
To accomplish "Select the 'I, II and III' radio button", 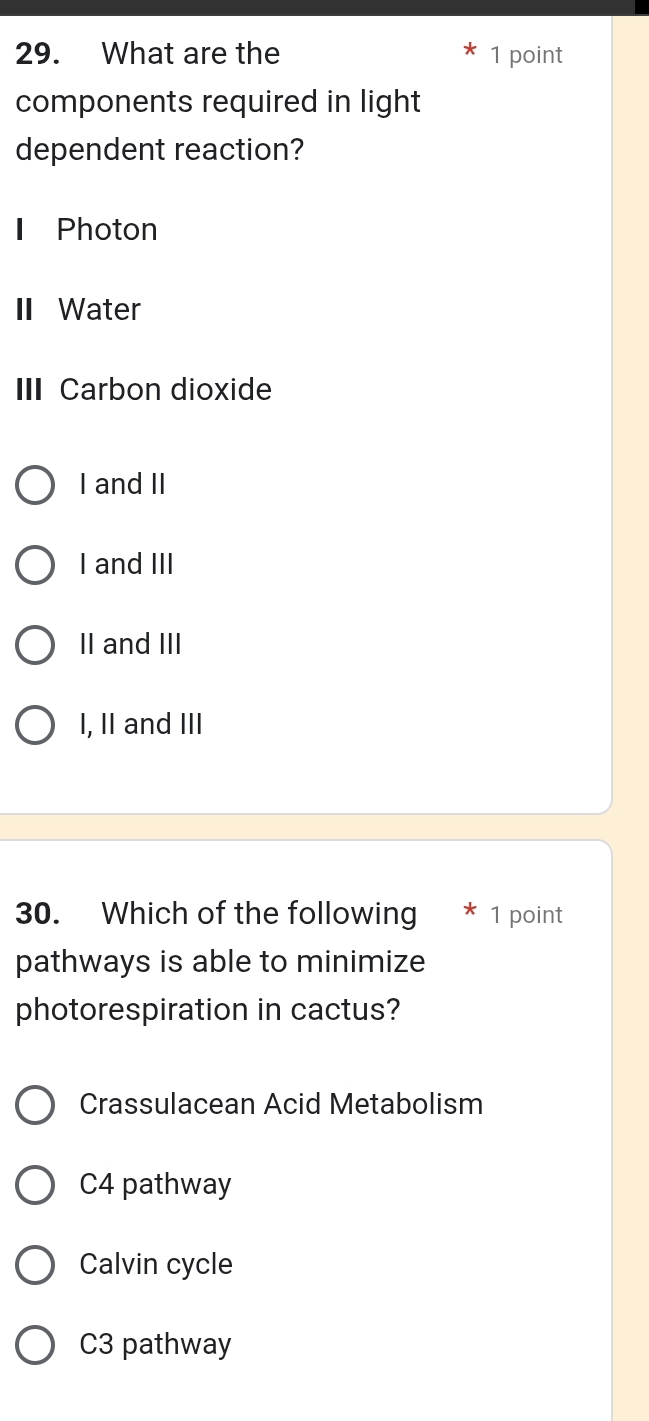I will (34, 724).
